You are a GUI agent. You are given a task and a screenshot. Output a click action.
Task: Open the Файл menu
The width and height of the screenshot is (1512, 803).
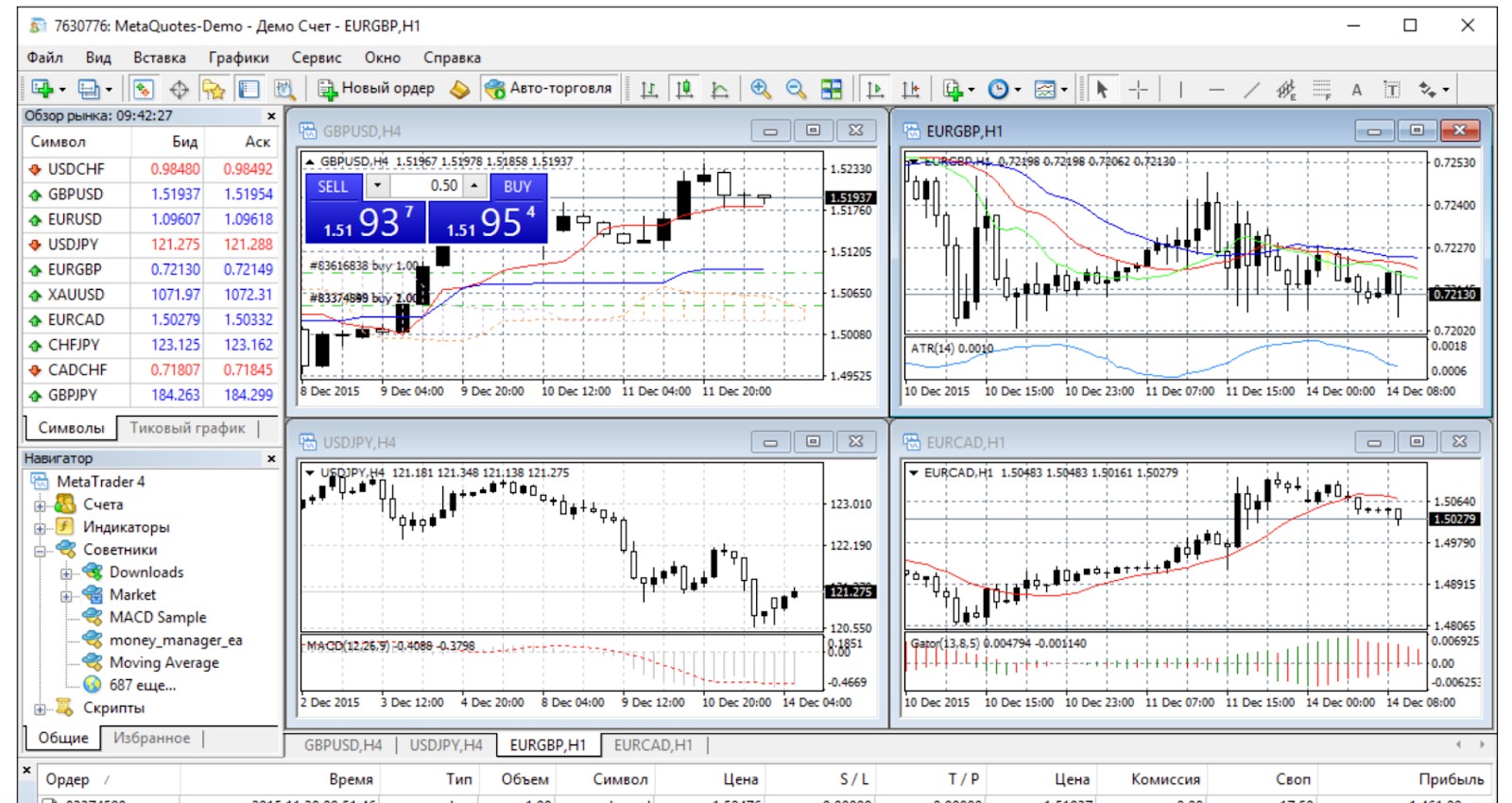[44, 58]
